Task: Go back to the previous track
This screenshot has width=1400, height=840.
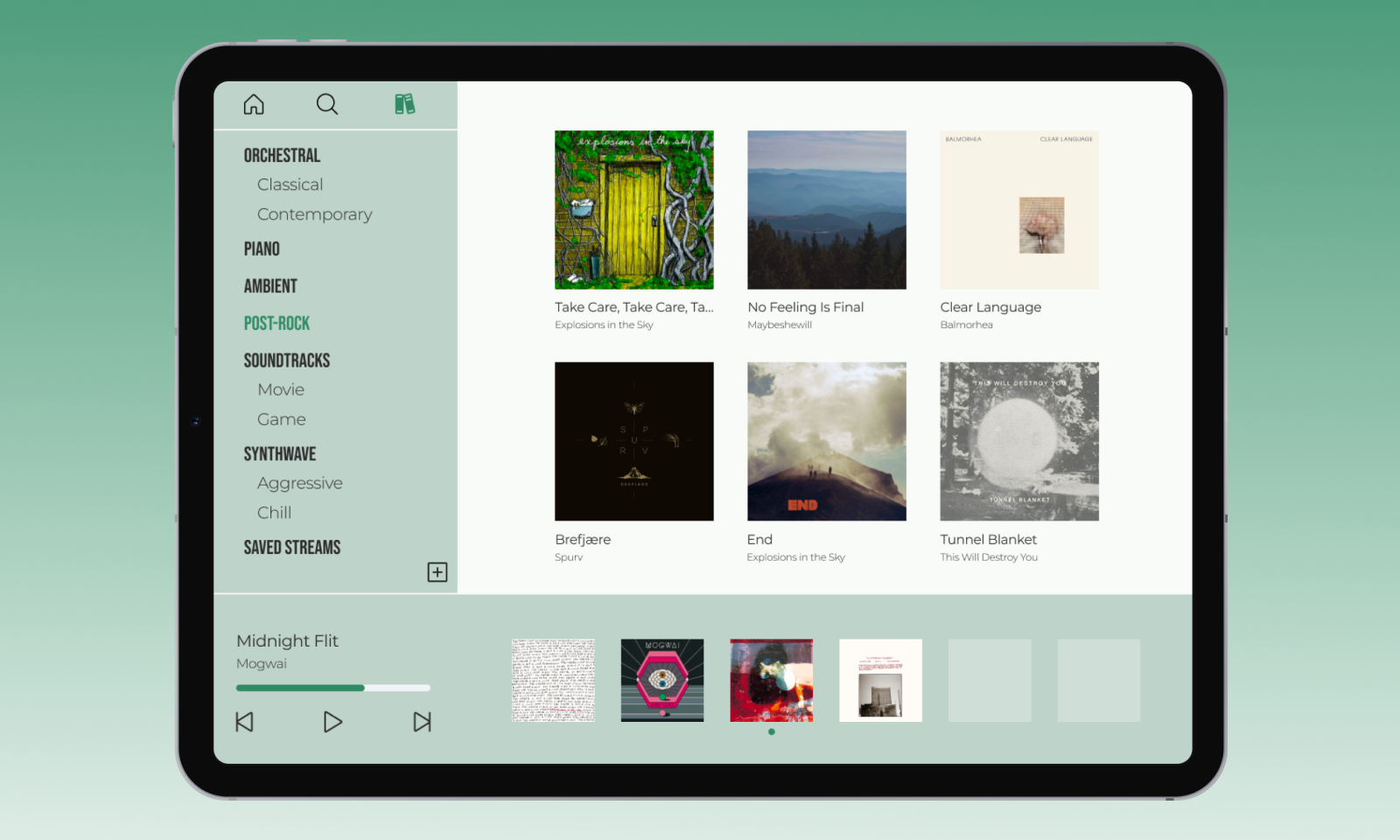Action: pyautogui.click(x=244, y=722)
